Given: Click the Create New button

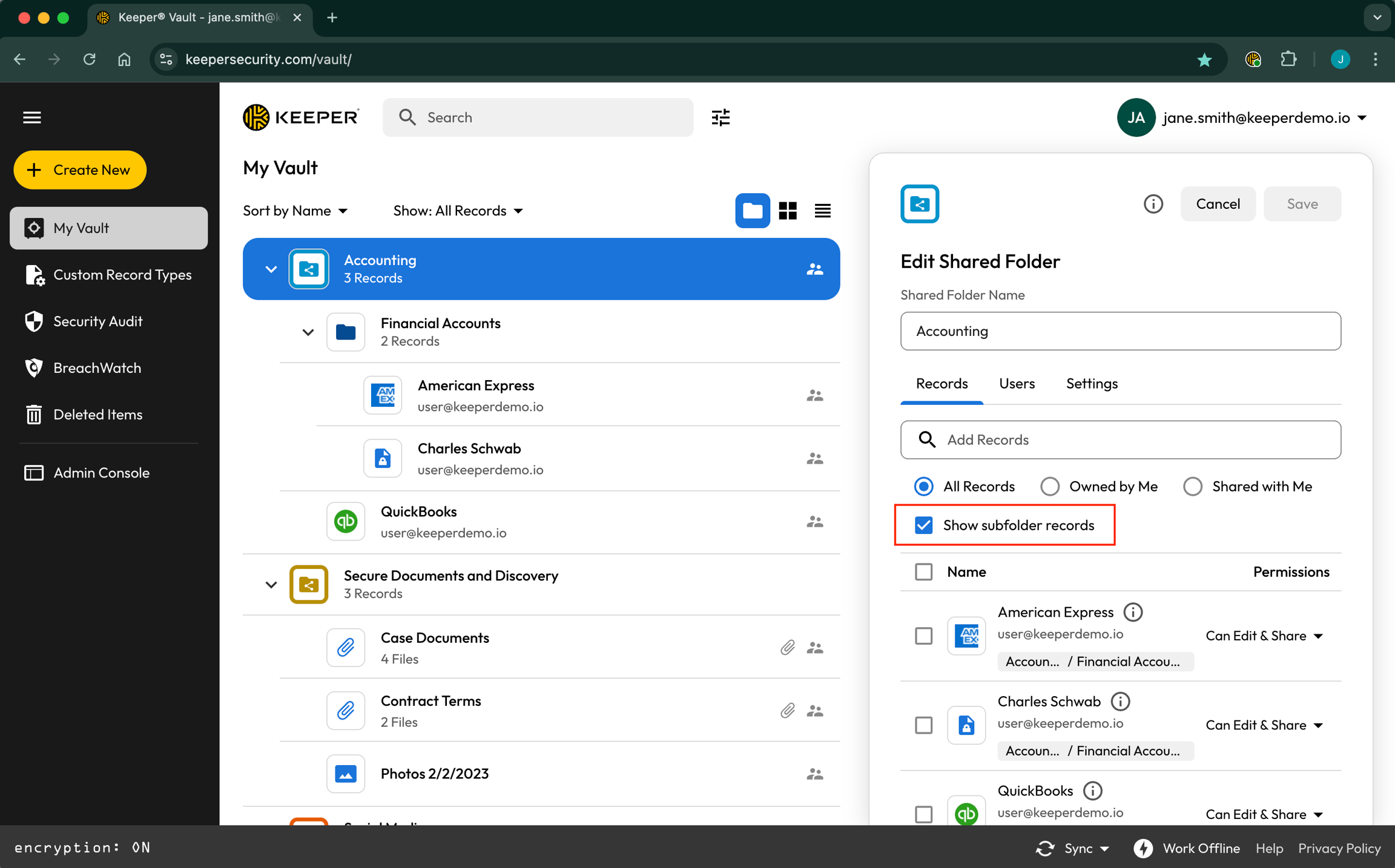Looking at the screenshot, I should click(80, 170).
